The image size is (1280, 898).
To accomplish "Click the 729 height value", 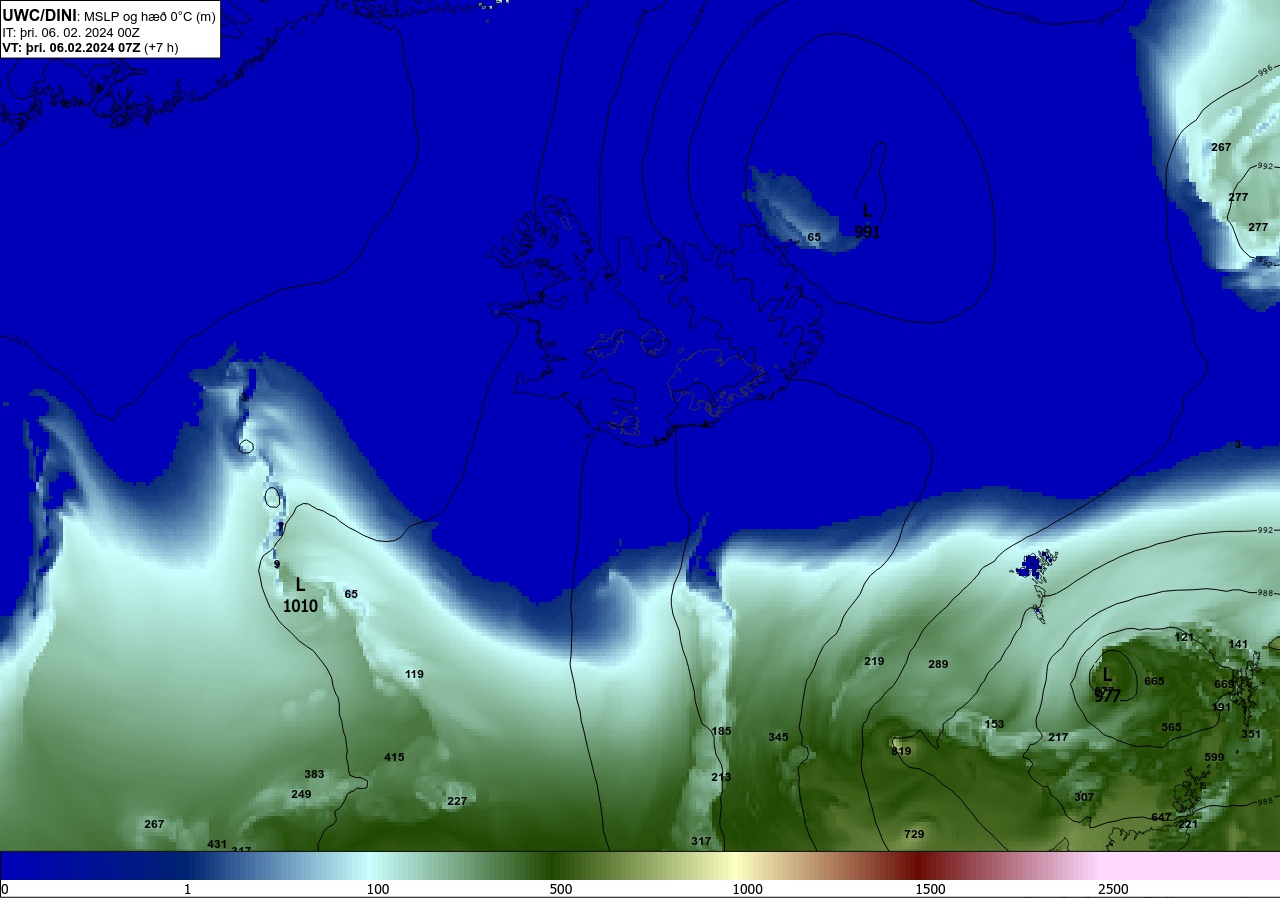I will [914, 834].
